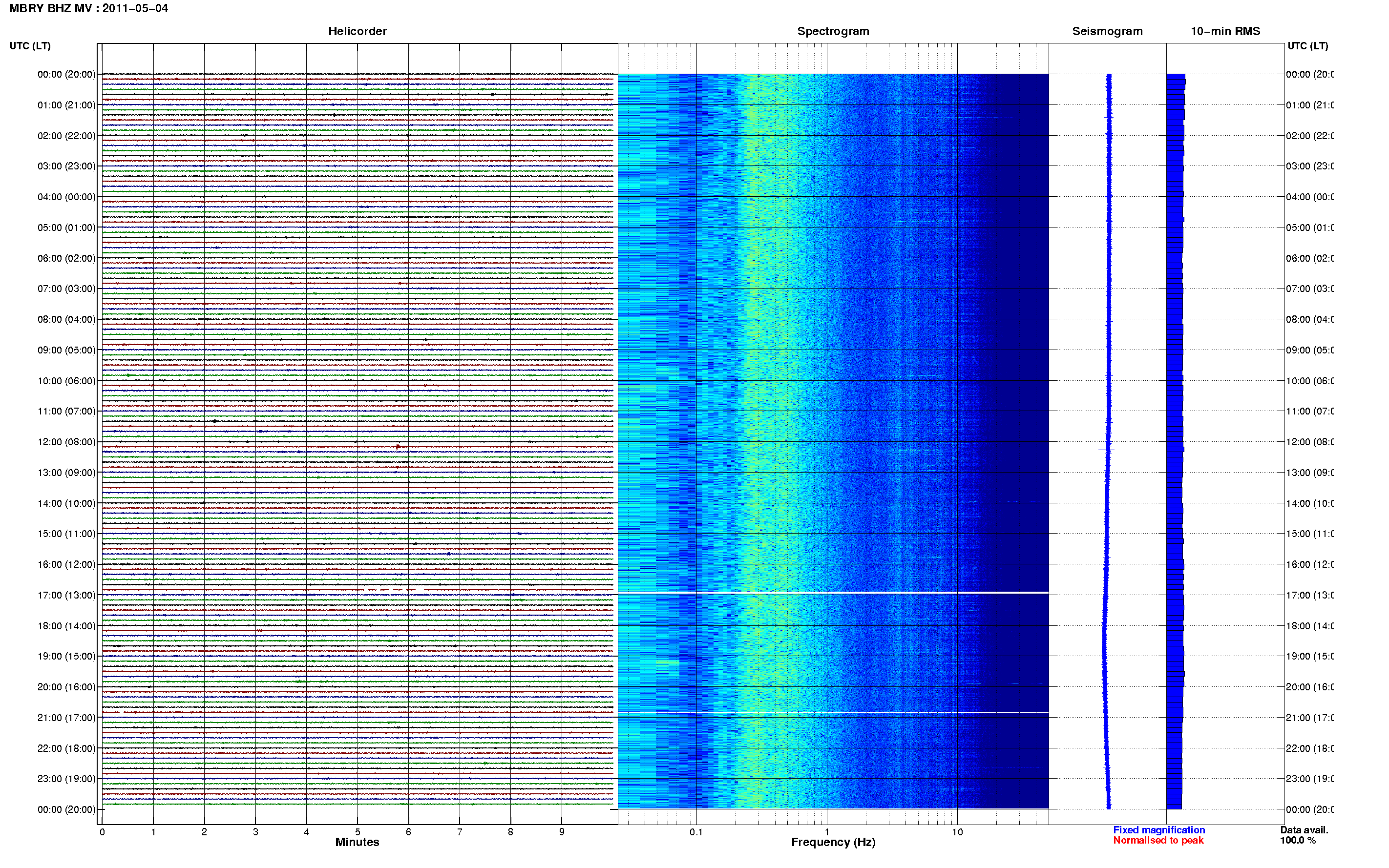1389x868 pixels.
Task: Click the left time label '11:00 (07:00)'
Action: 66,412
